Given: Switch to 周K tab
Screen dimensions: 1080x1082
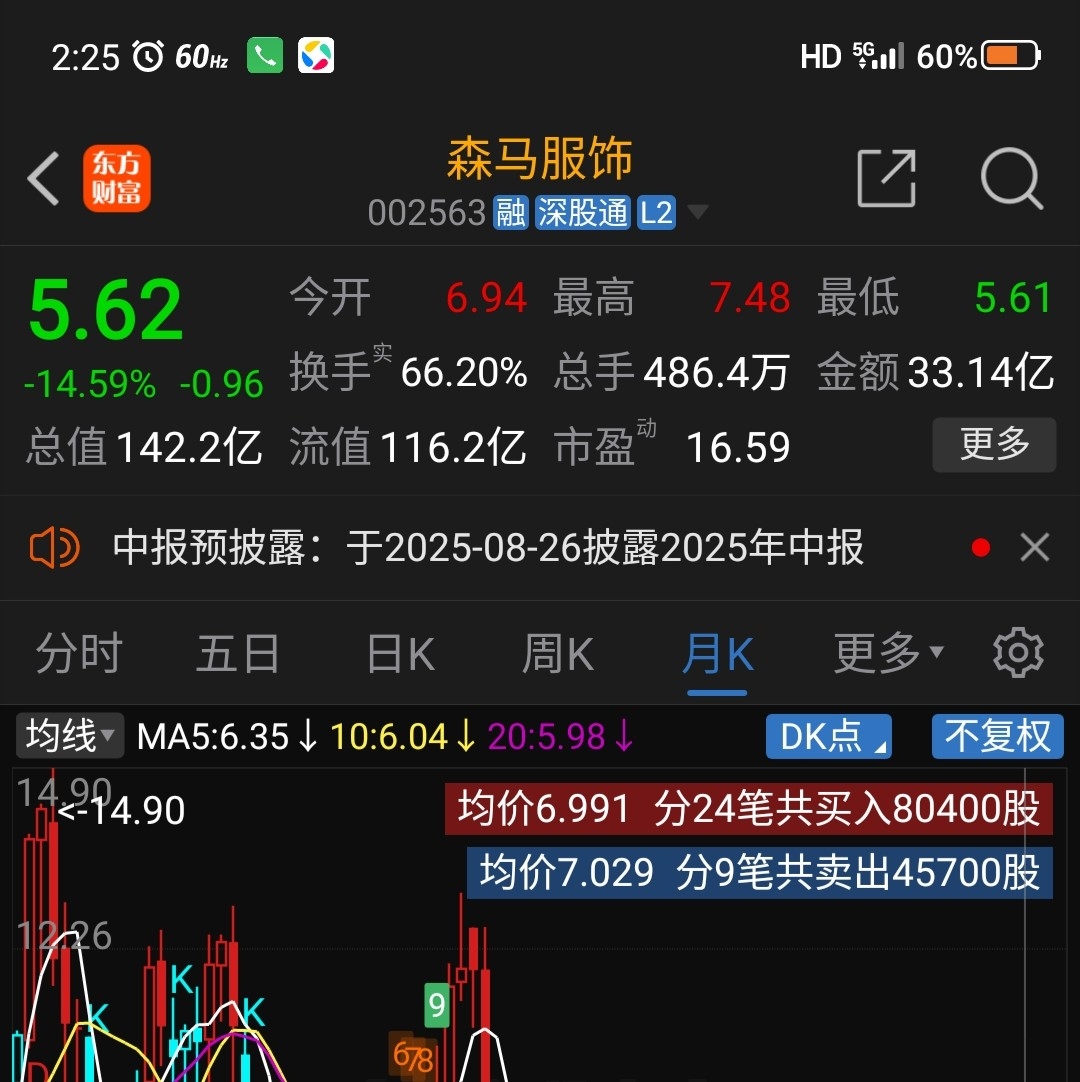Looking at the screenshot, I should click(x=558, y=653).
